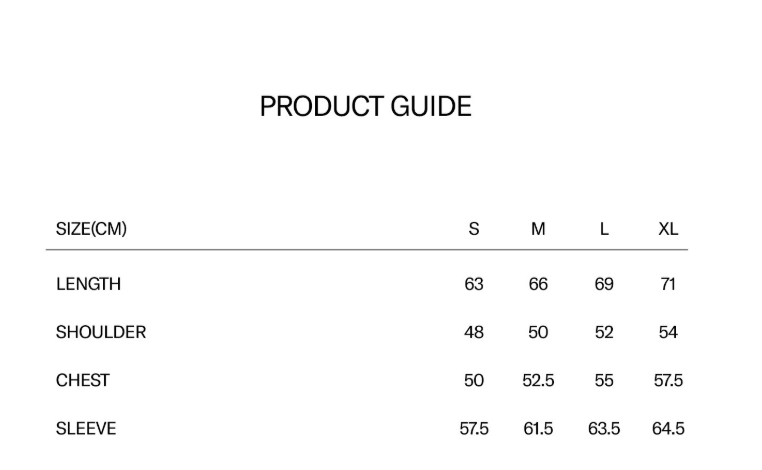Select the shoulder value 48 for size S
The height and width of the screenshot is (470, 762).
click(x=474, y=332)
